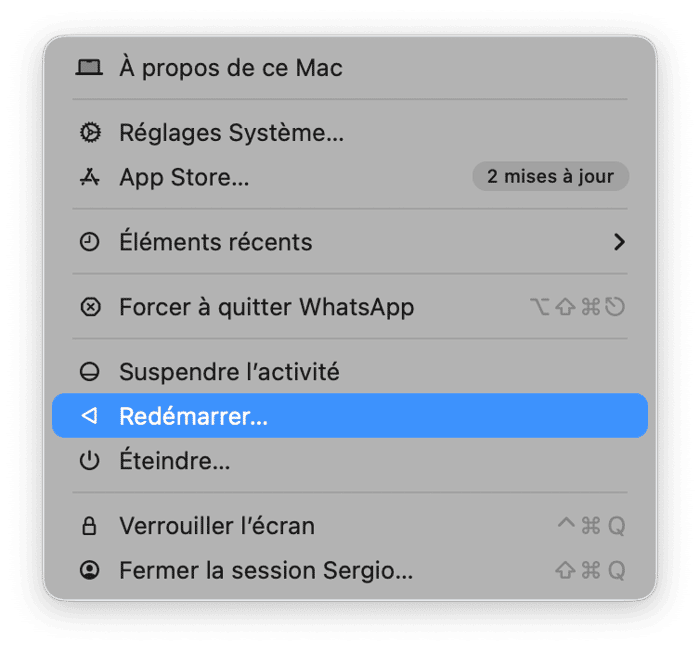Click the sleep icon beside Suspendre l'activité

coord(90,372)
